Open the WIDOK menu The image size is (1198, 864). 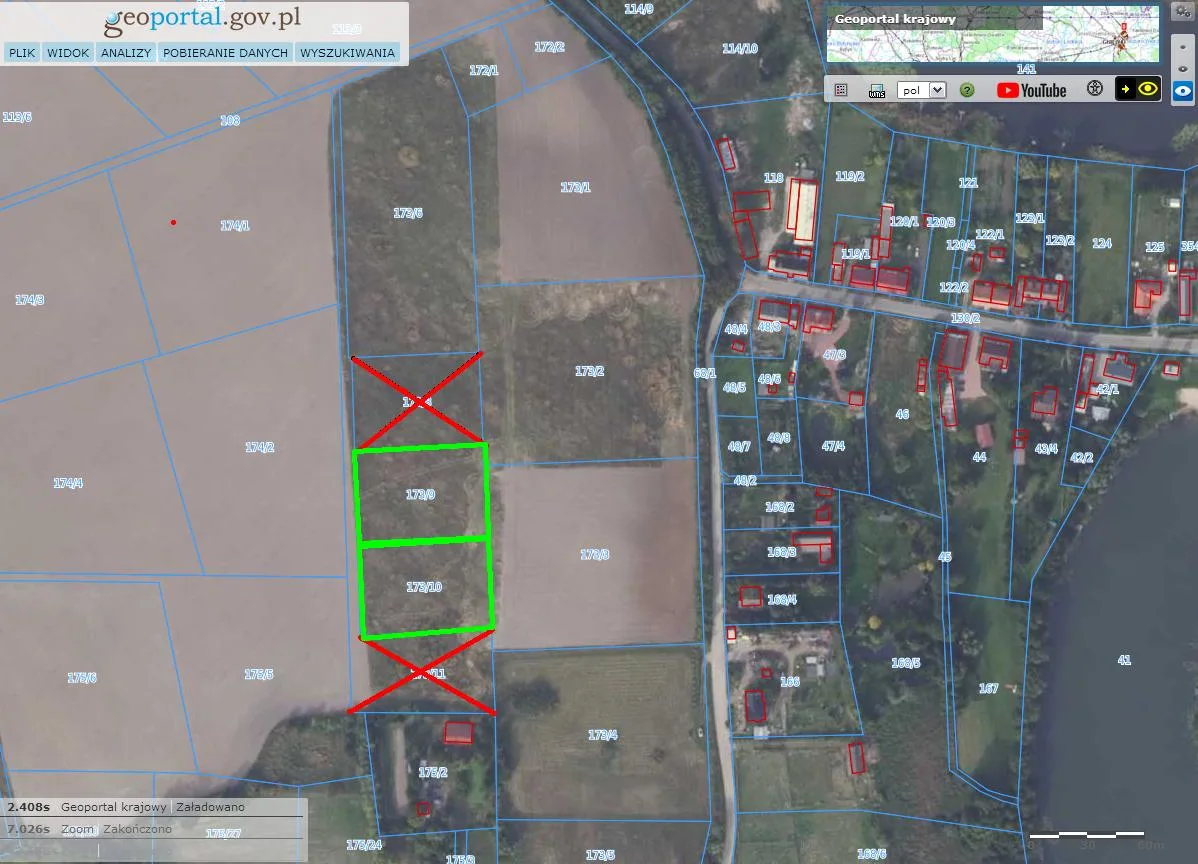click(68, 53)
